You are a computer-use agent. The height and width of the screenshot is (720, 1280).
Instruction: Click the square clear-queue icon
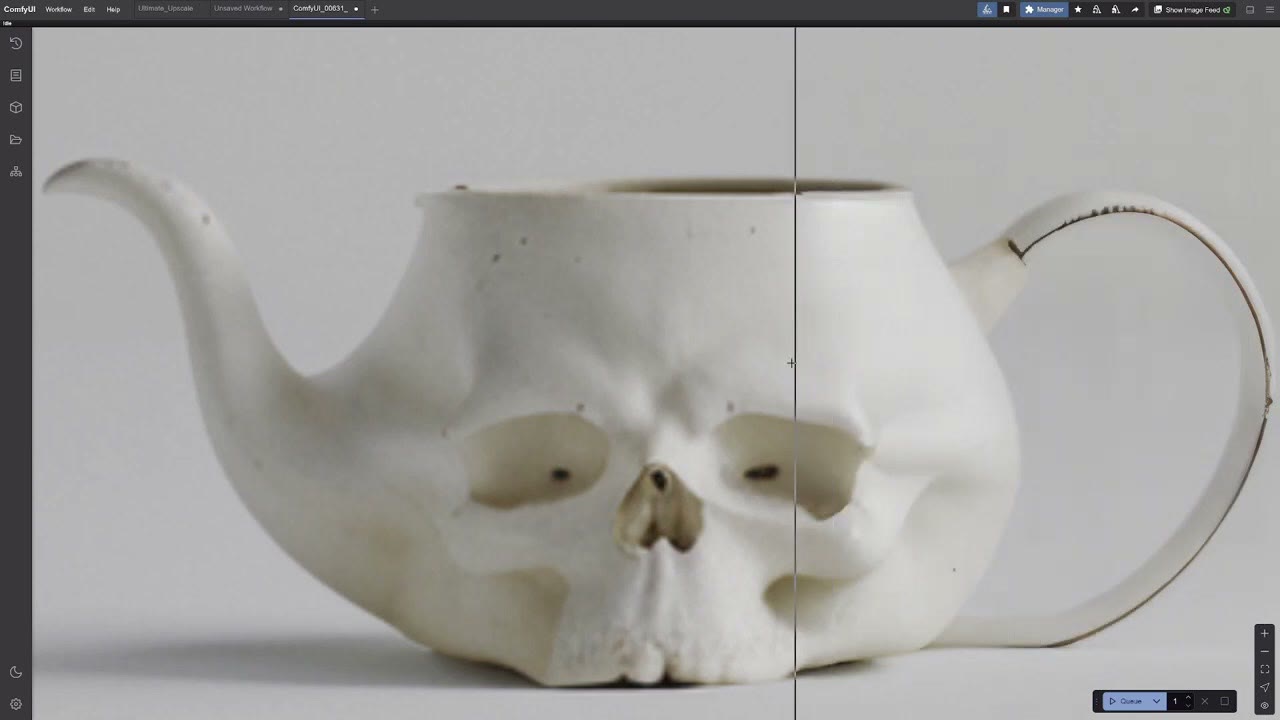tap(1224, 701)
